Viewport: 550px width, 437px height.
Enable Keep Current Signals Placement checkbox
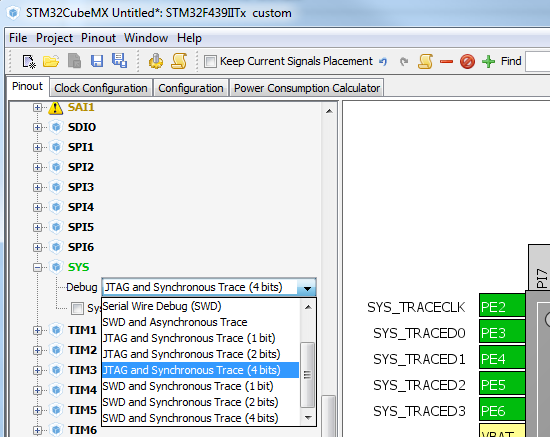[x=210, y=61]
